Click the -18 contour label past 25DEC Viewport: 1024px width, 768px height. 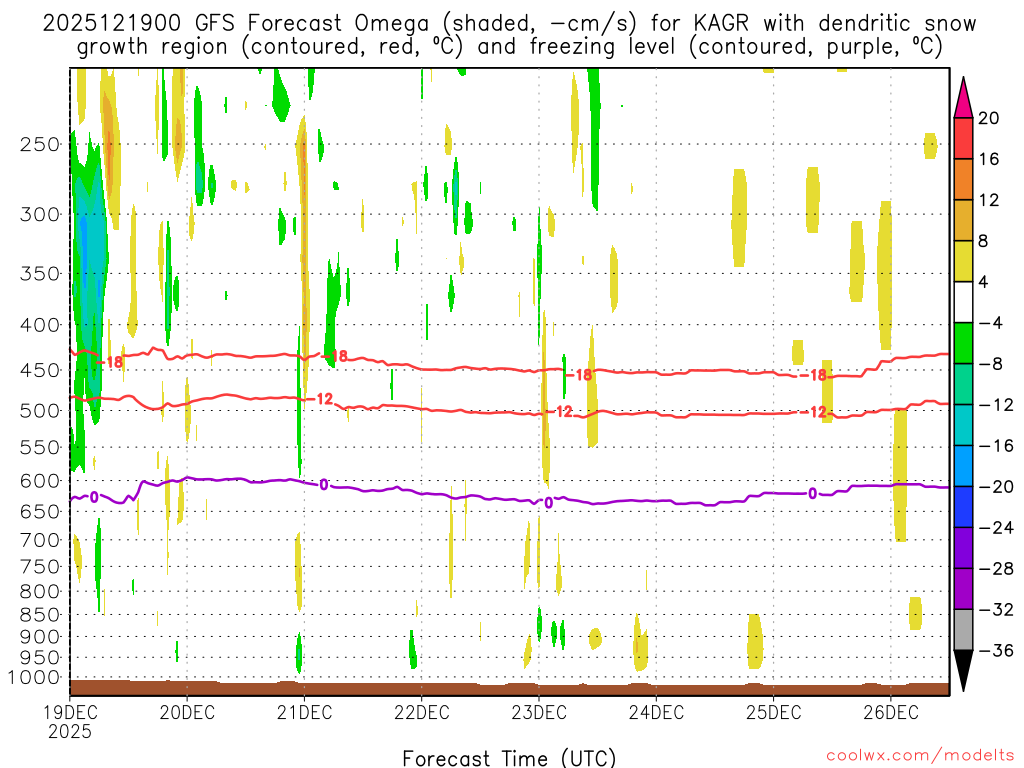click(814, 375)
